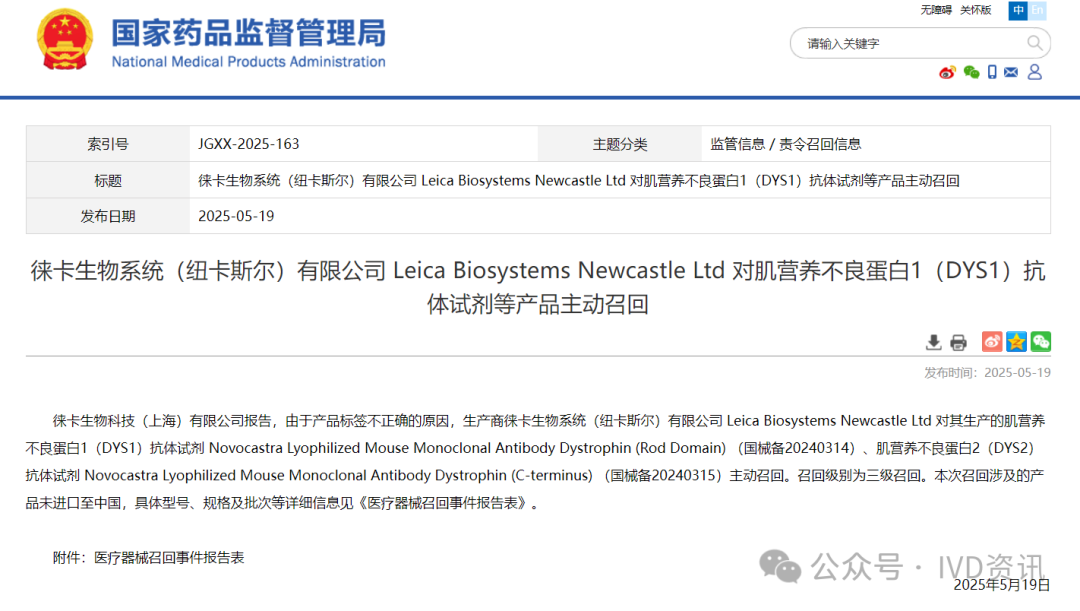Share the article to QZone
Image resolution: width=1080 pixels, height=611 pixels.
click(x=1016, y=341)
